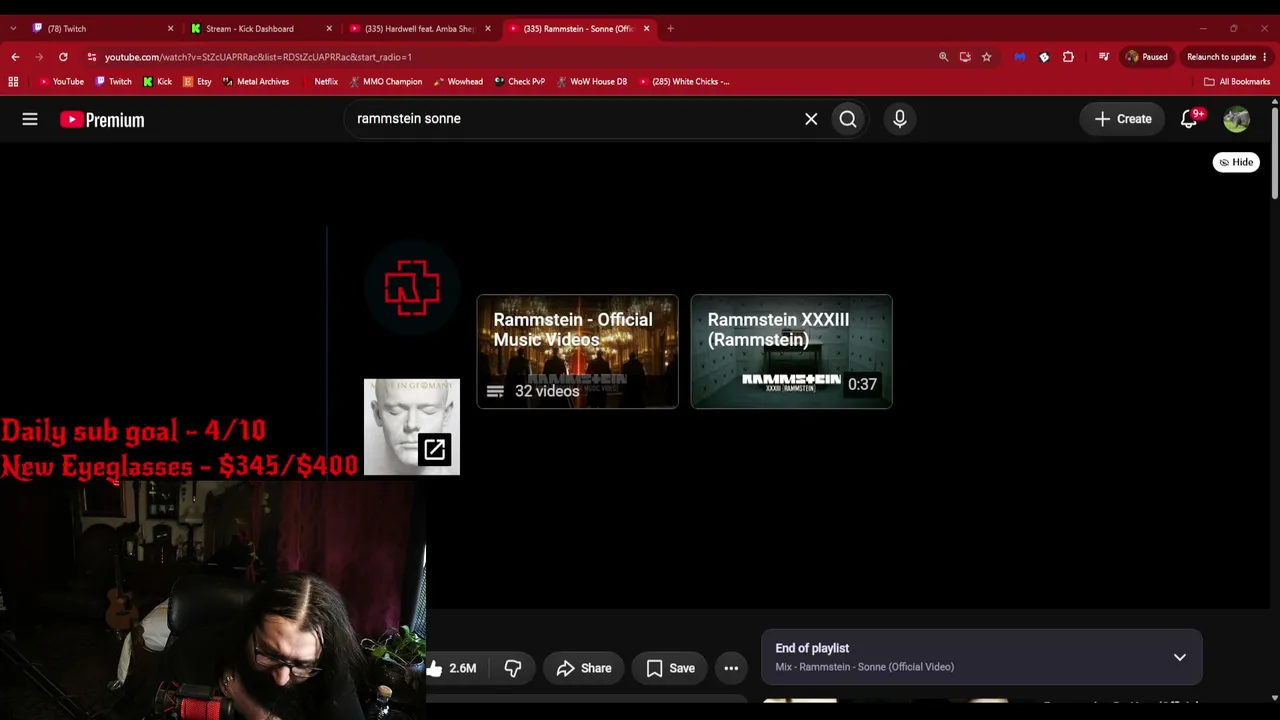Close the Twitch tab
The height and width of the screenshot is (720, 1280).
(x=170, y=29)
